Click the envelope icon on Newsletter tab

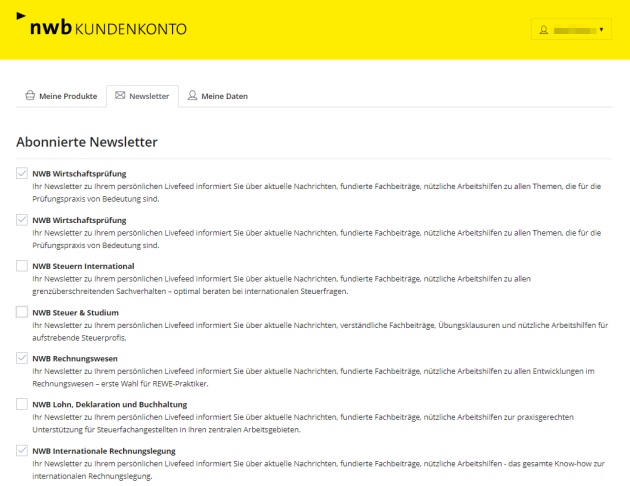pos(120,96)
